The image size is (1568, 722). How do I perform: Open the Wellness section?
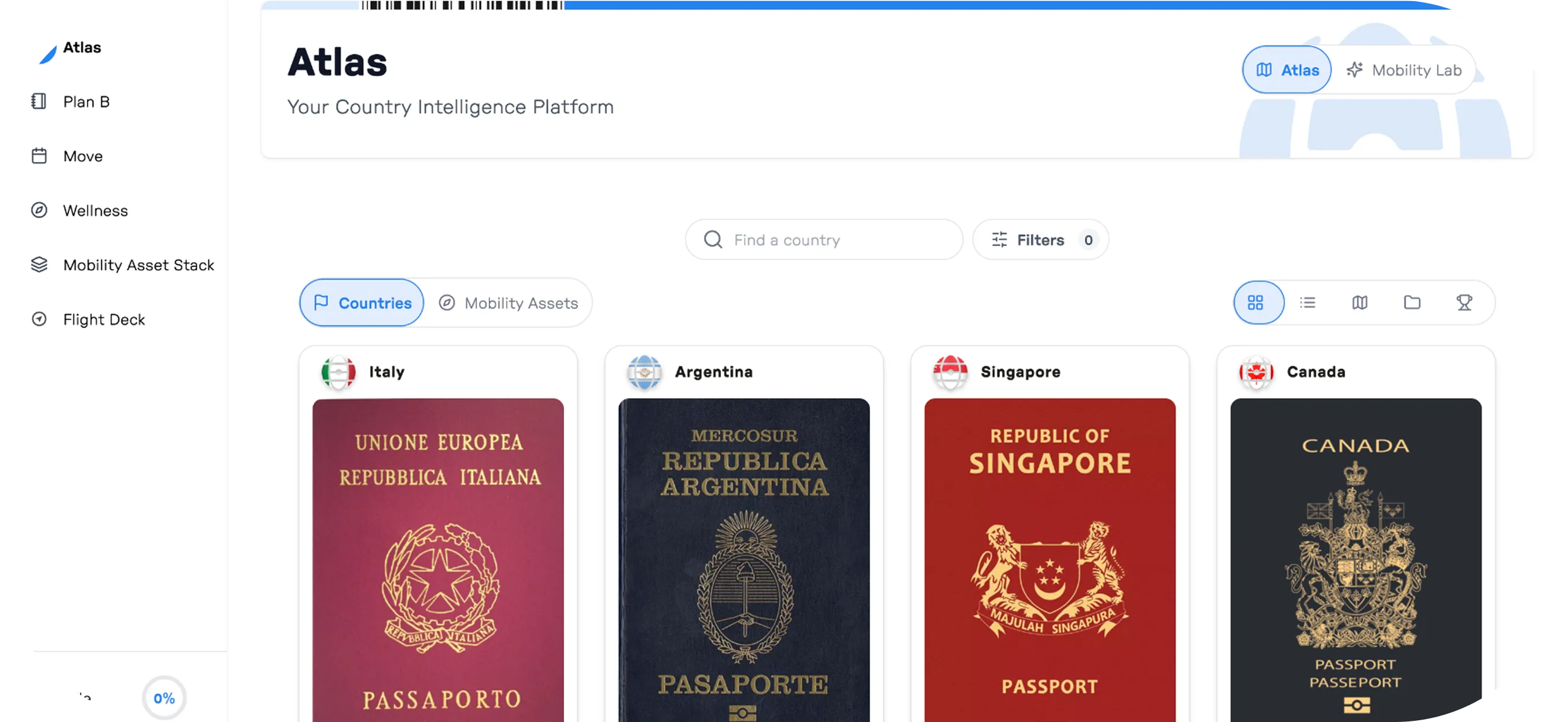point(95,211)
